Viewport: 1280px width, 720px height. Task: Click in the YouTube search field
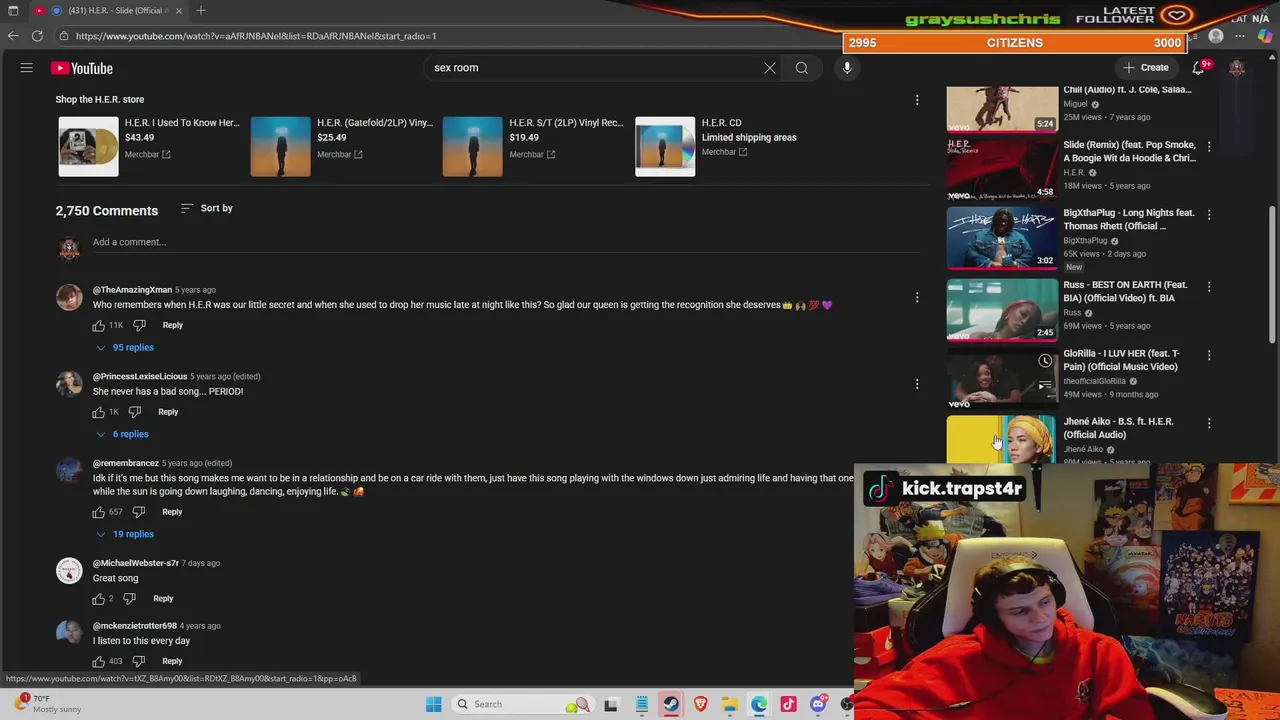click(x=595, y=68)
